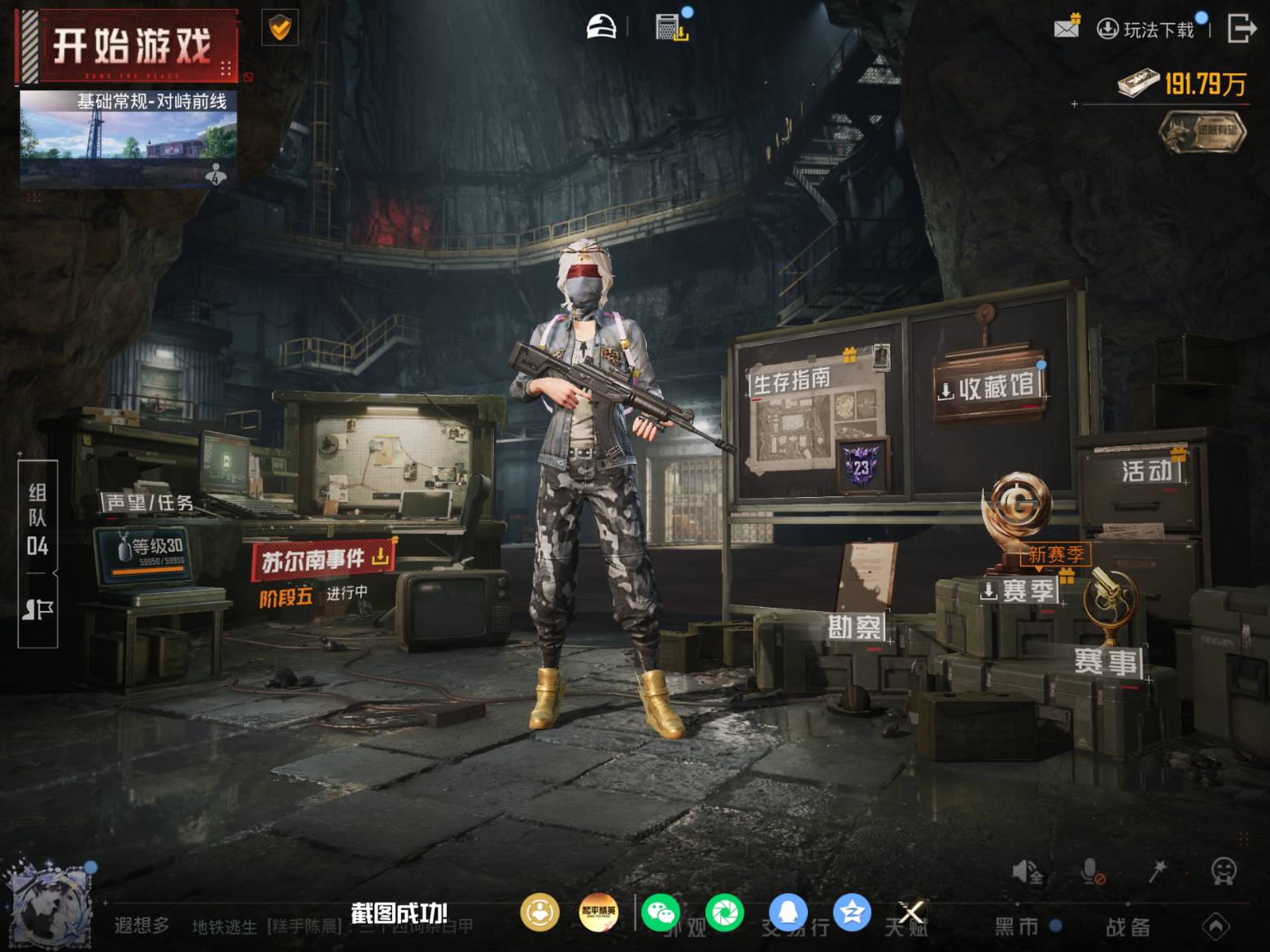
Task: Close the screenshot share bar X
Action: (911, 913)
